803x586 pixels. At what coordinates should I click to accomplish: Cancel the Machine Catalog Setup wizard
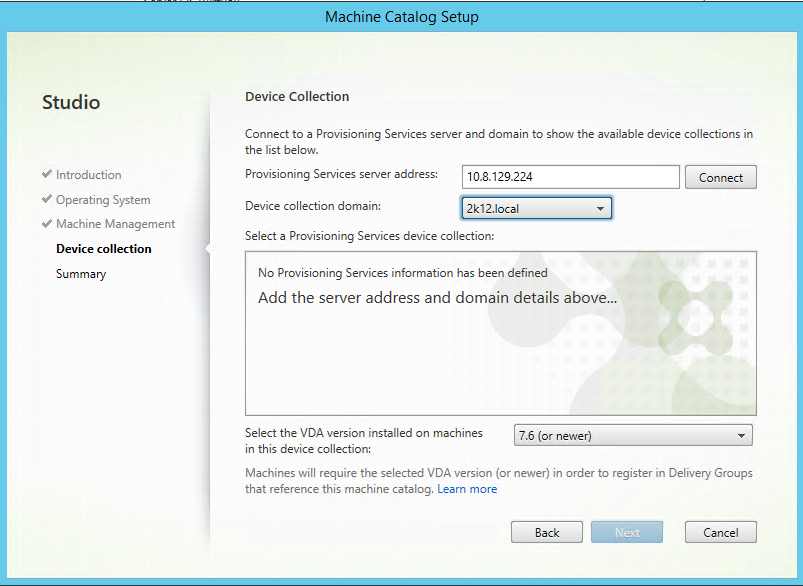pyautogui.click(x=720, y=532)
